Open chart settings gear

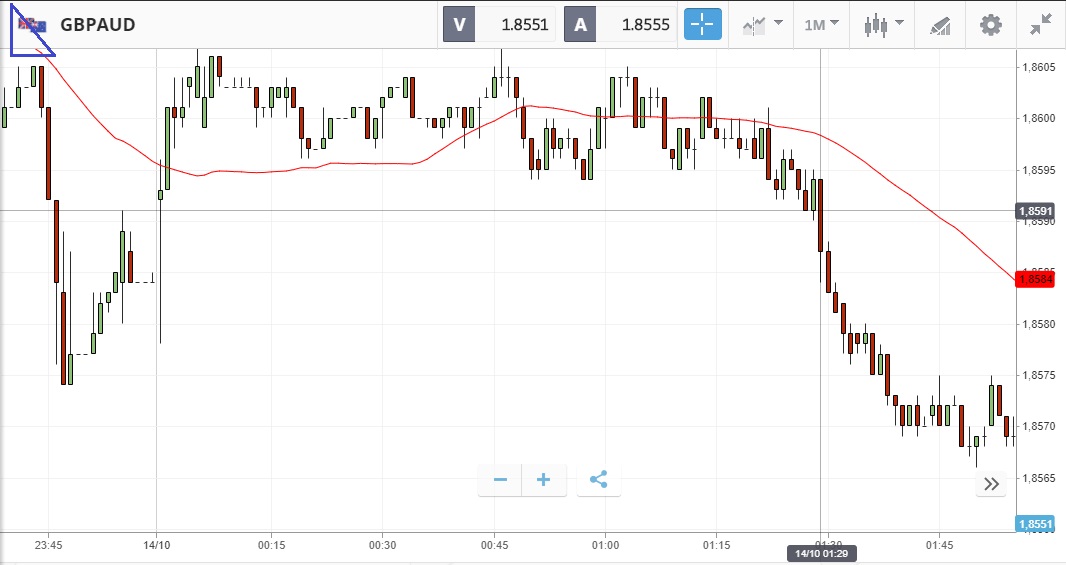990,25
